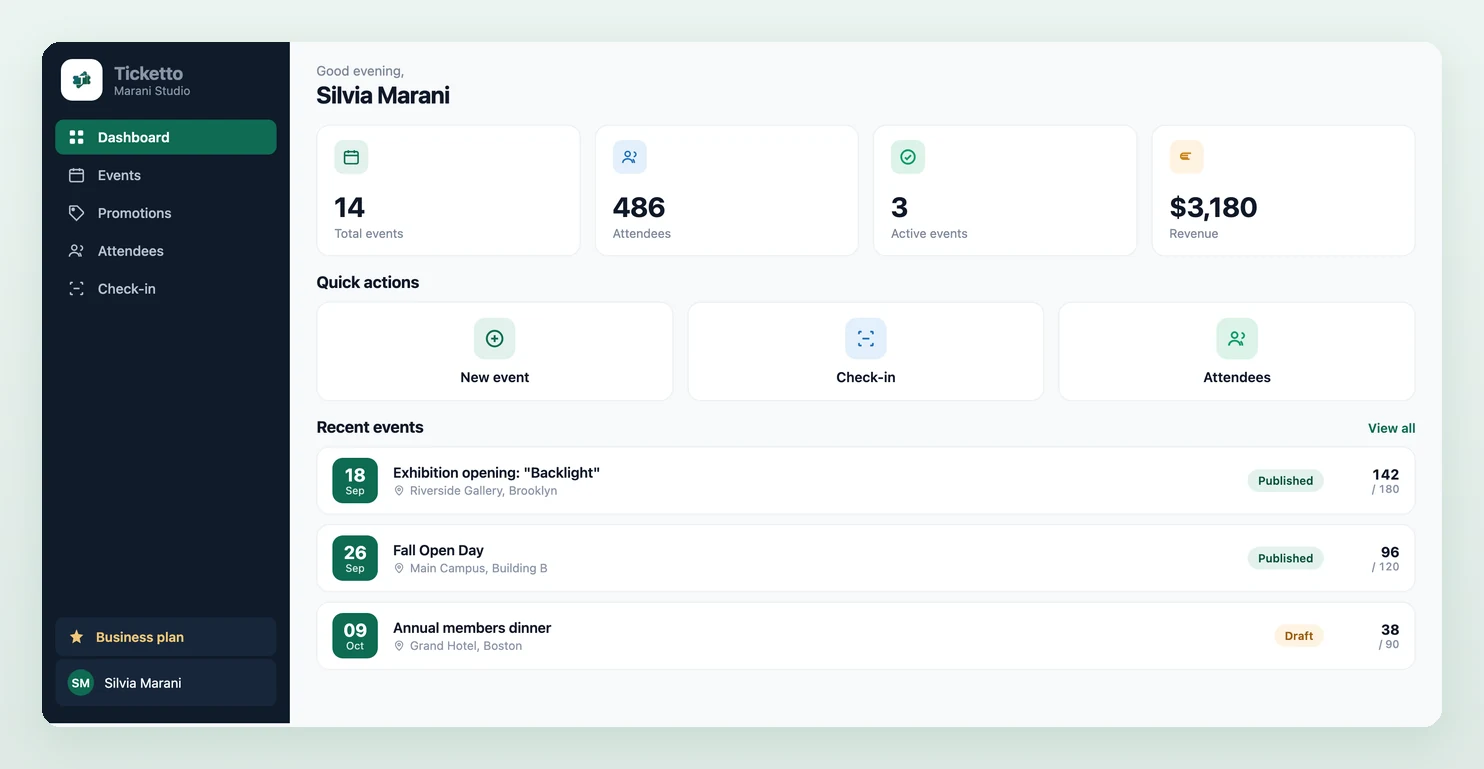Screen dimensions: 1484x769
Task: Open the Annual members dinner event
Action: pos(866,636)
